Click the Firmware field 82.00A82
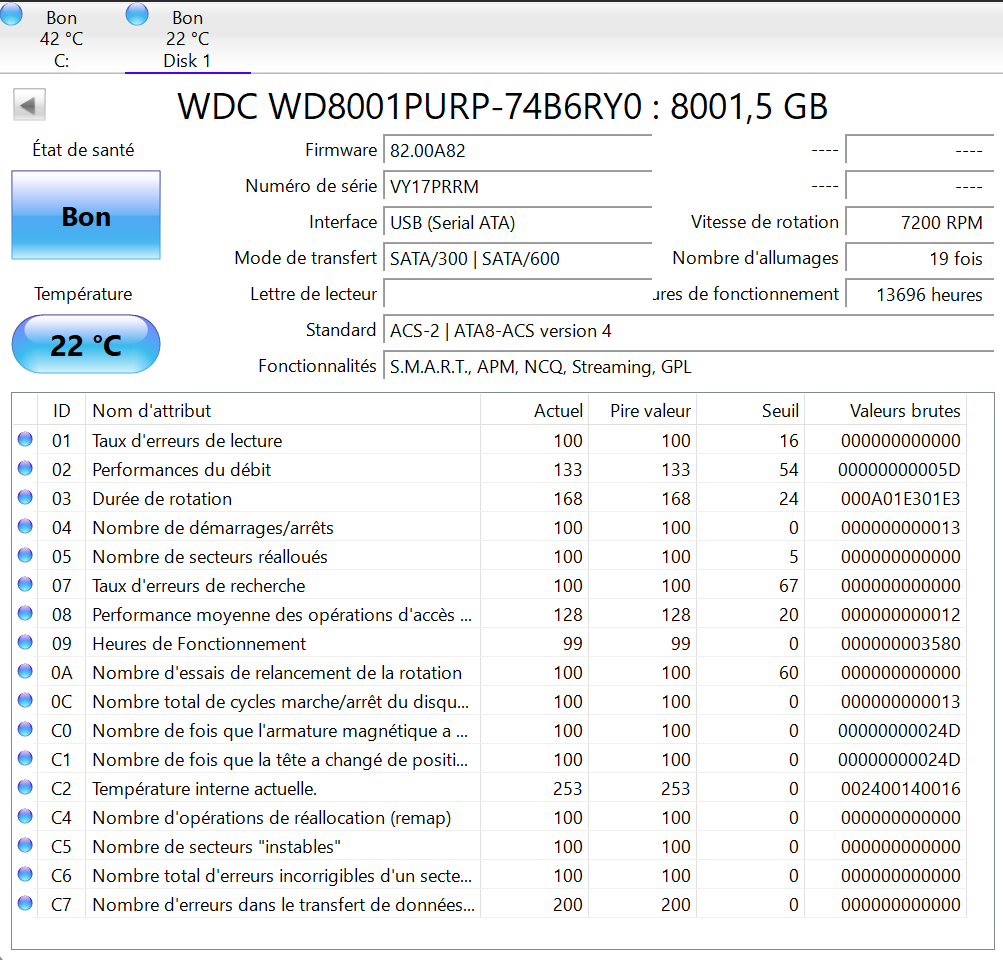 (x=517, y=150)
